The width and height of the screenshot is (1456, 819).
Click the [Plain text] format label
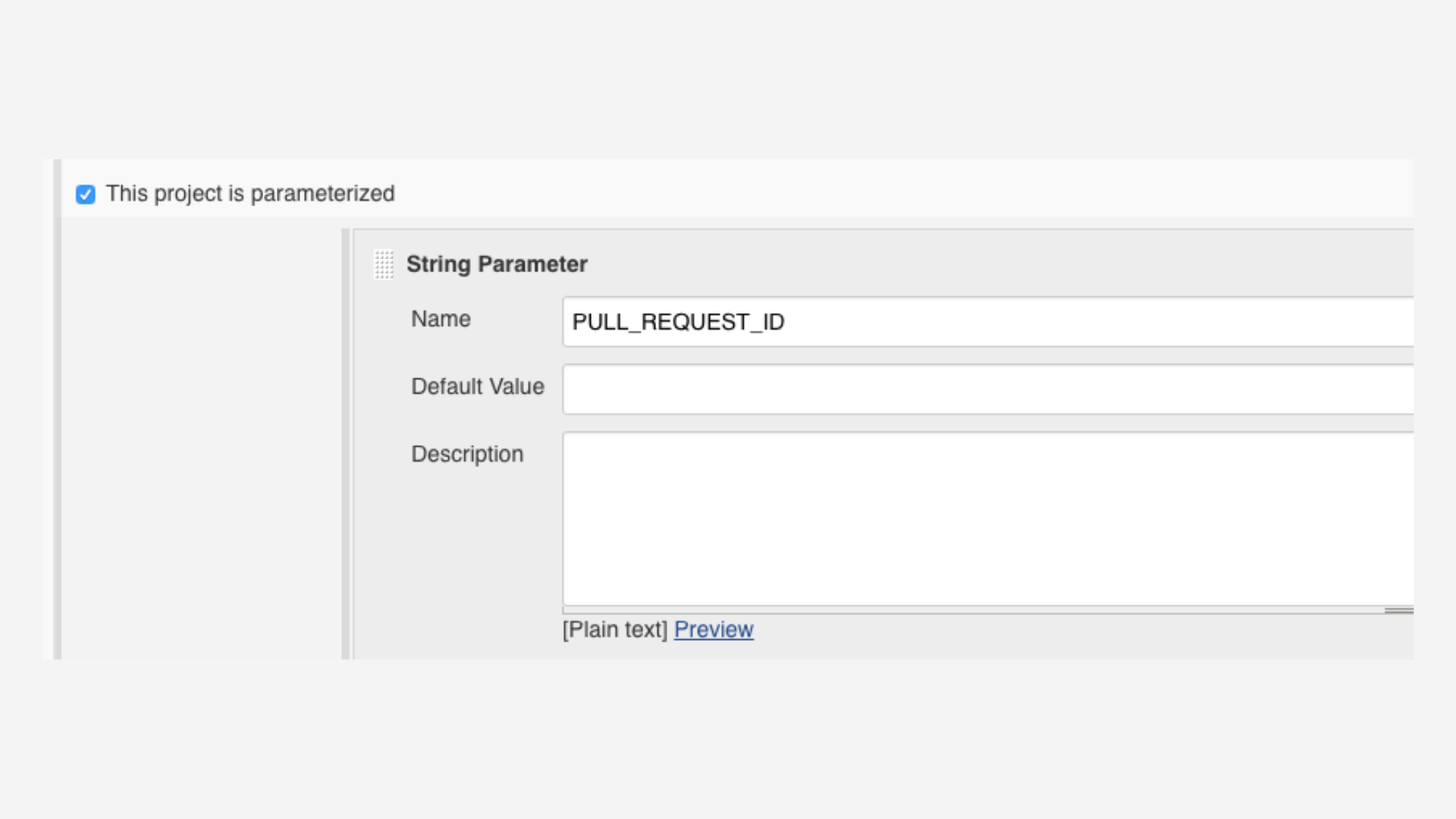pos(615,629)
